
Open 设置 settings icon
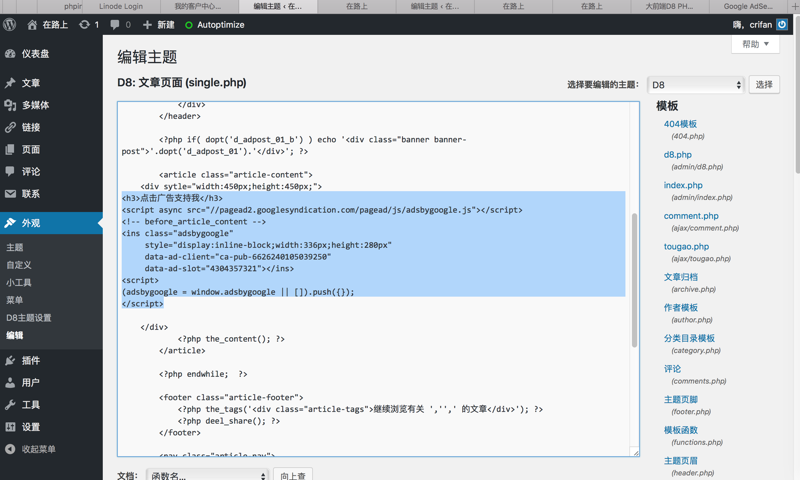point(10,427)
